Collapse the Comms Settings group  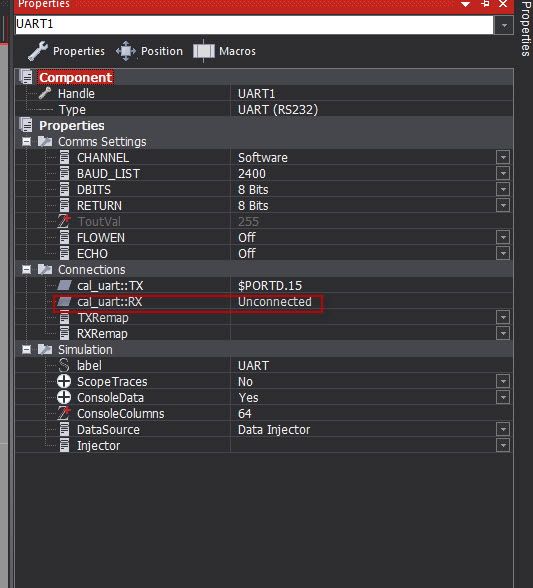click(26, 142)
